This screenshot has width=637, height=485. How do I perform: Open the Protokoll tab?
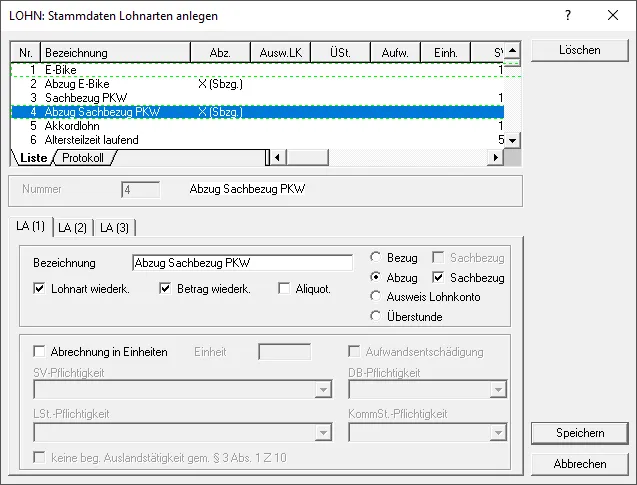pos(83,158)
